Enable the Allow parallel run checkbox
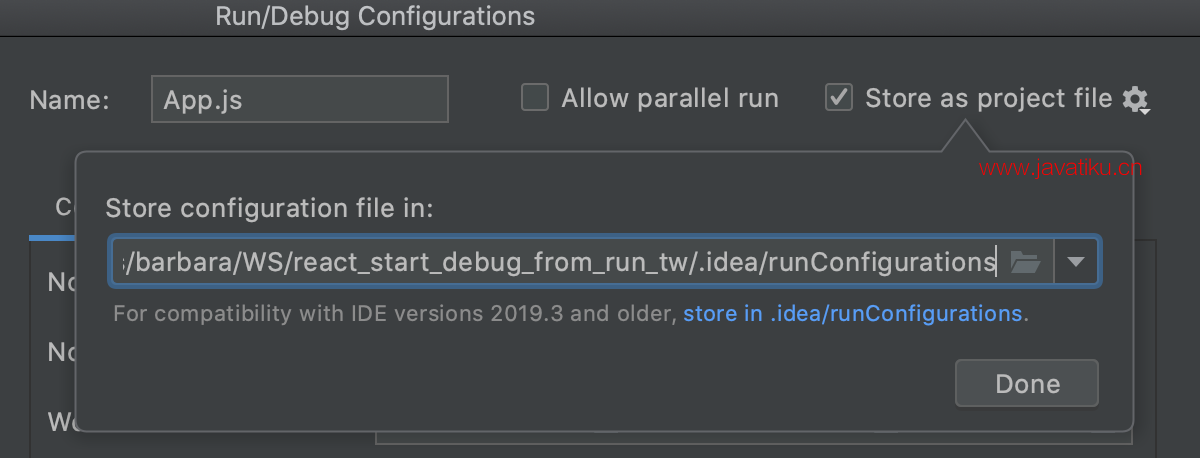This screenshot has height=458, width=1200. (536, 98)
